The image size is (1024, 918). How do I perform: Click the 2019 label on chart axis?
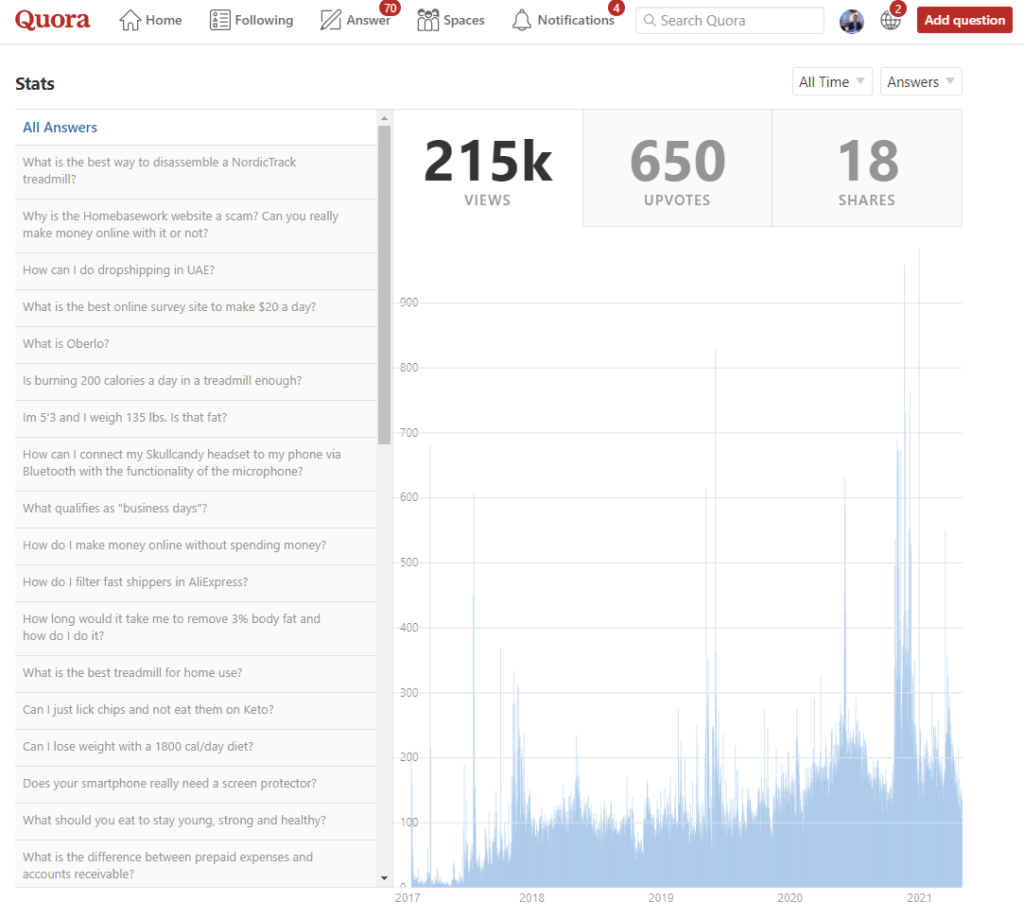point(660,898)
